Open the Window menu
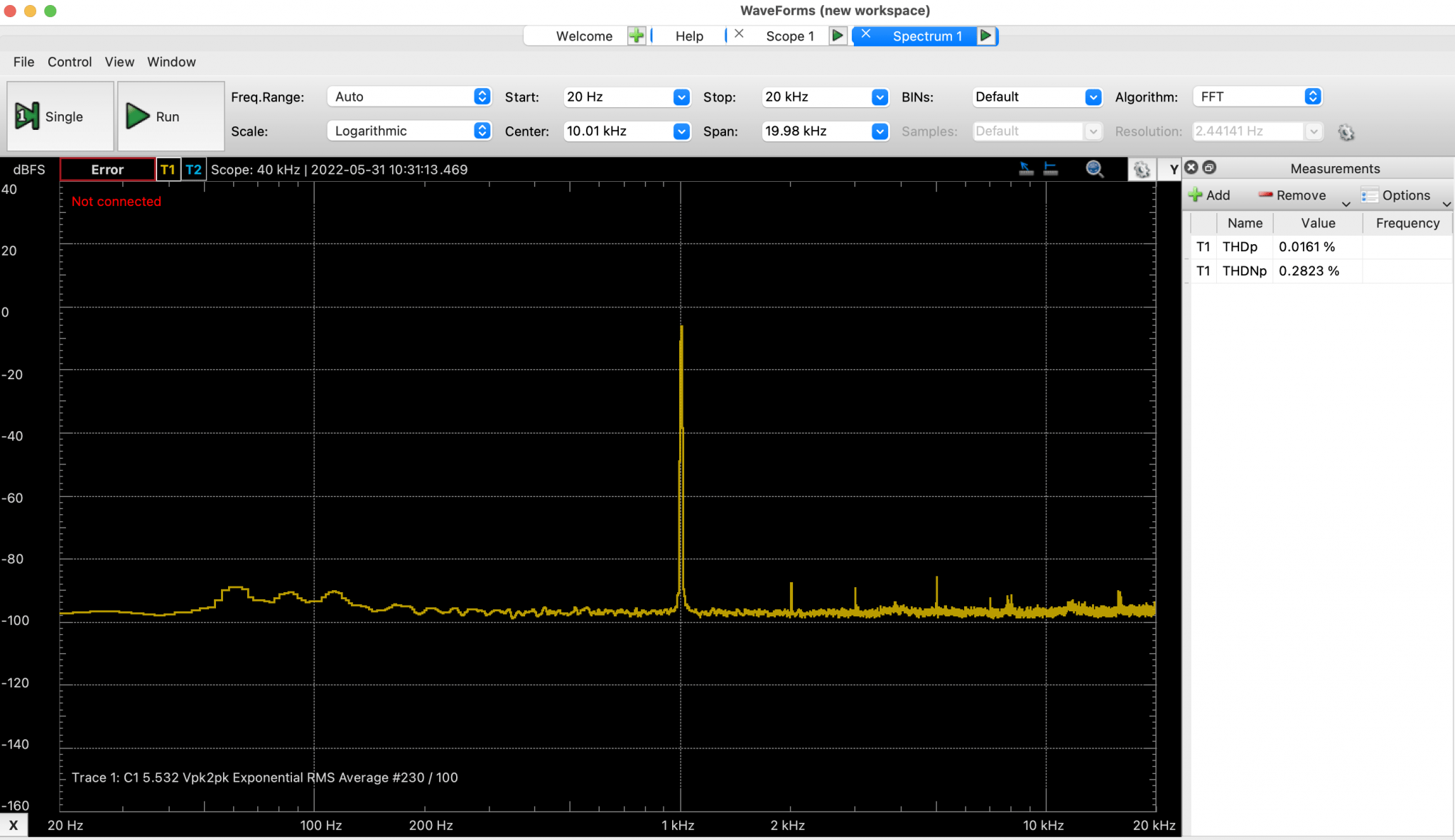Screen dimensions: 1455x840 171,62
